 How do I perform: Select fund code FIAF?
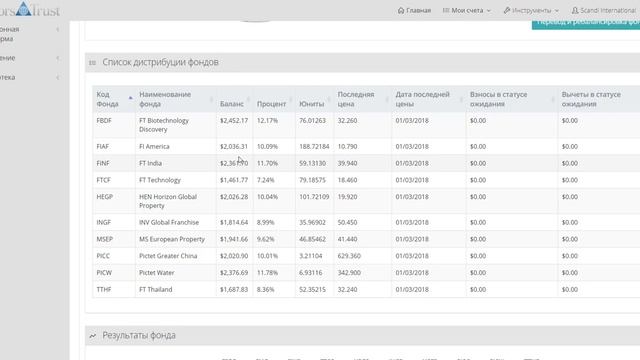click(x=102, y=147)
